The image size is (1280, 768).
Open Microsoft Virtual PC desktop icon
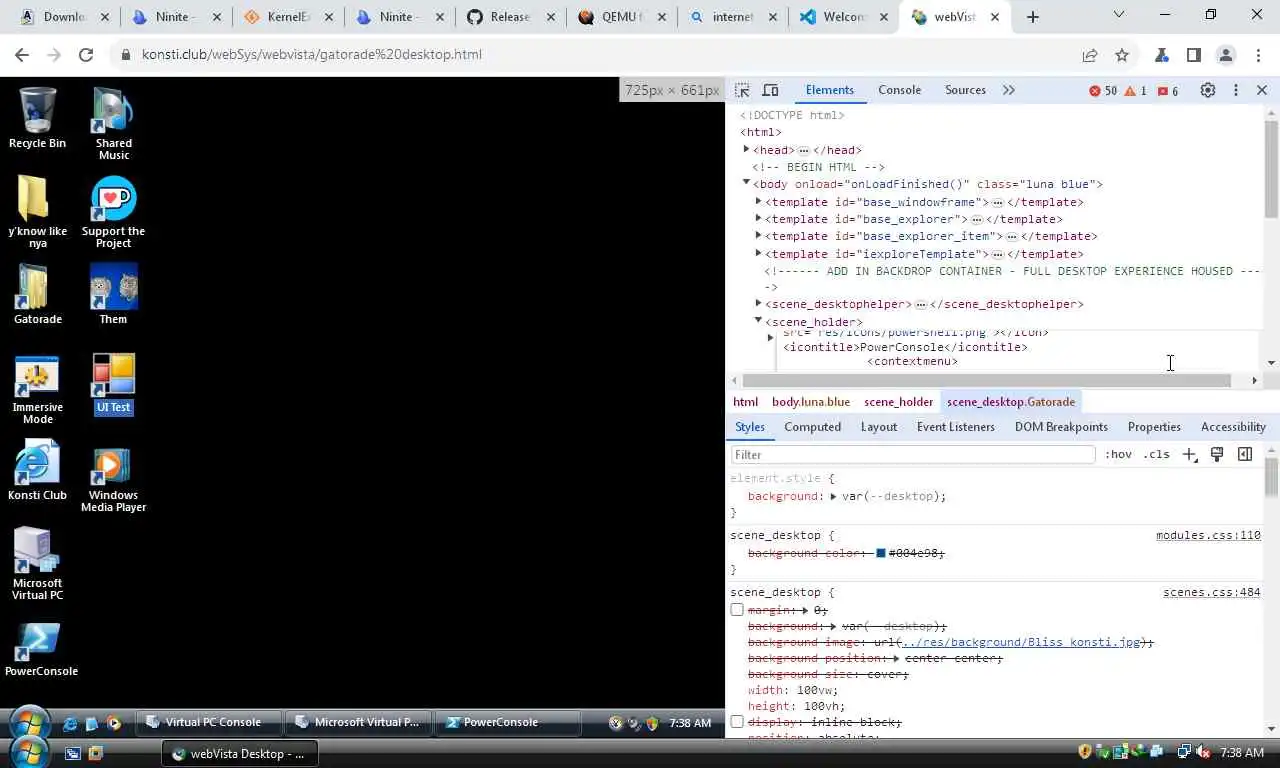[x=37, y=564]
